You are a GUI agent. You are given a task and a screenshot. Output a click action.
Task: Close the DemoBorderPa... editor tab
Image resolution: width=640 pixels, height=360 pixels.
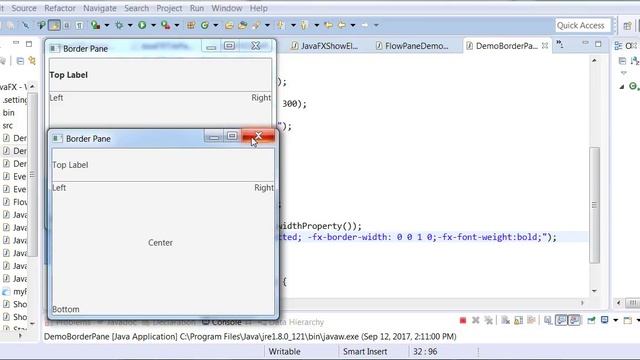tap(545, 46)
